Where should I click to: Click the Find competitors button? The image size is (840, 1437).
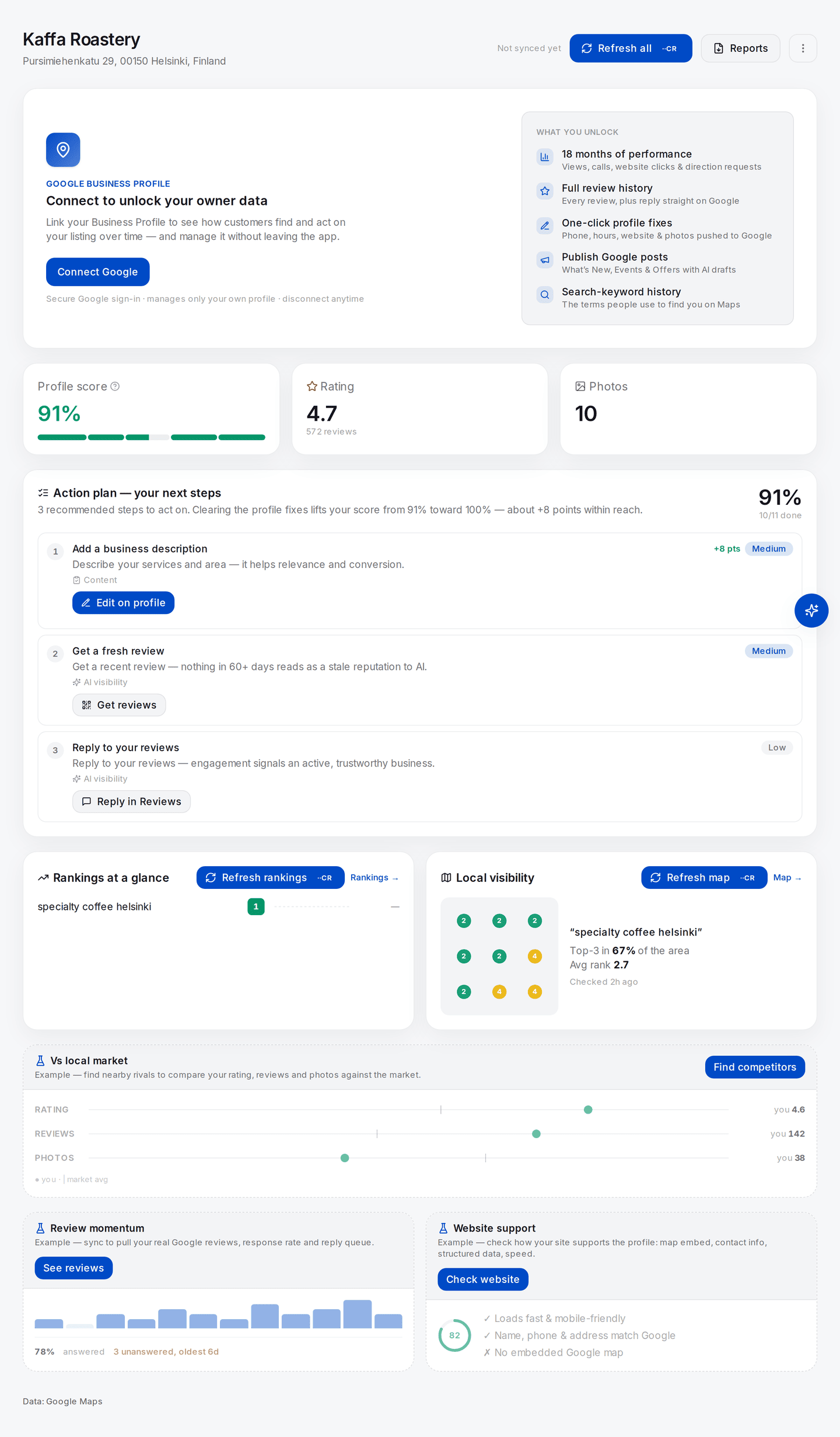755,1067
